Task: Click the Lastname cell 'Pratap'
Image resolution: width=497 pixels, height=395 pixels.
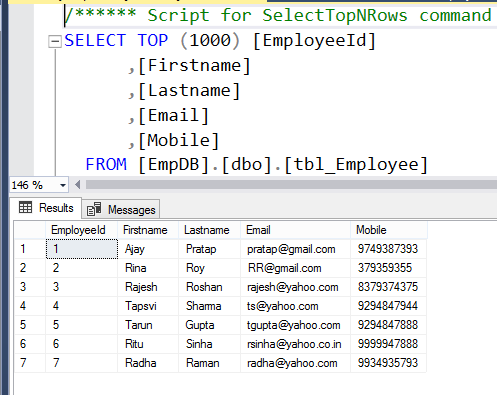Action: (209, 249)
